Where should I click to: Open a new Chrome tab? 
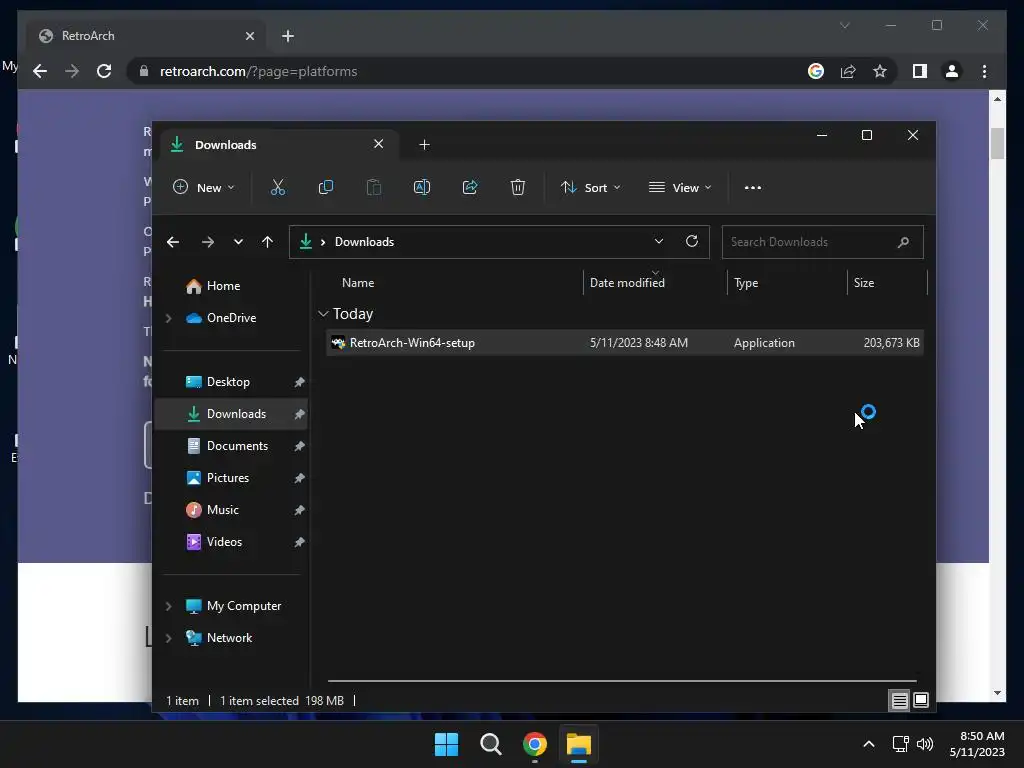click(288, 36)
